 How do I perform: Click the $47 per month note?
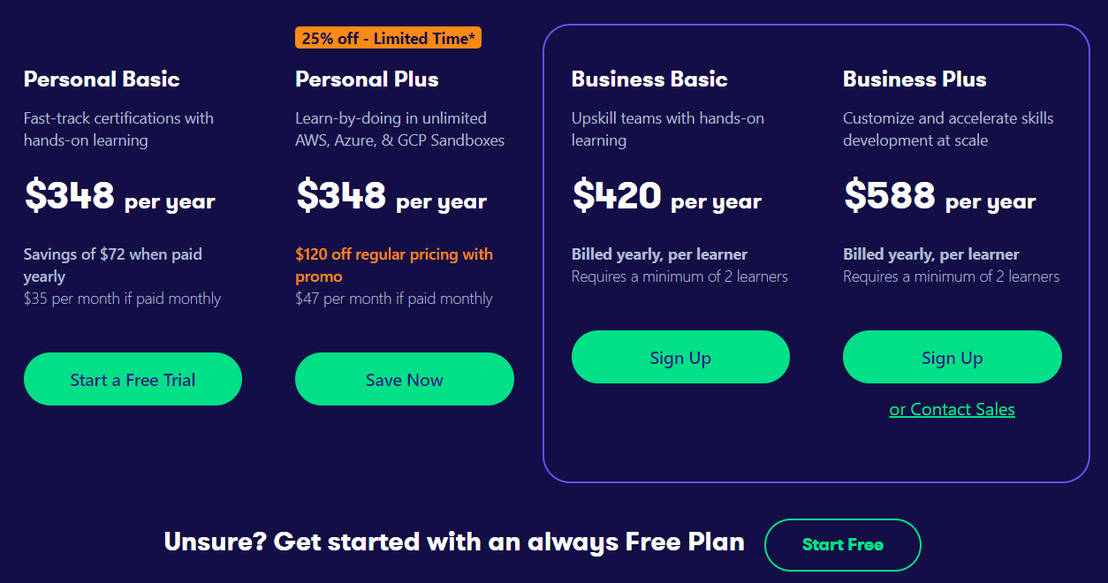pyautogui.click(x=394, y=298)
